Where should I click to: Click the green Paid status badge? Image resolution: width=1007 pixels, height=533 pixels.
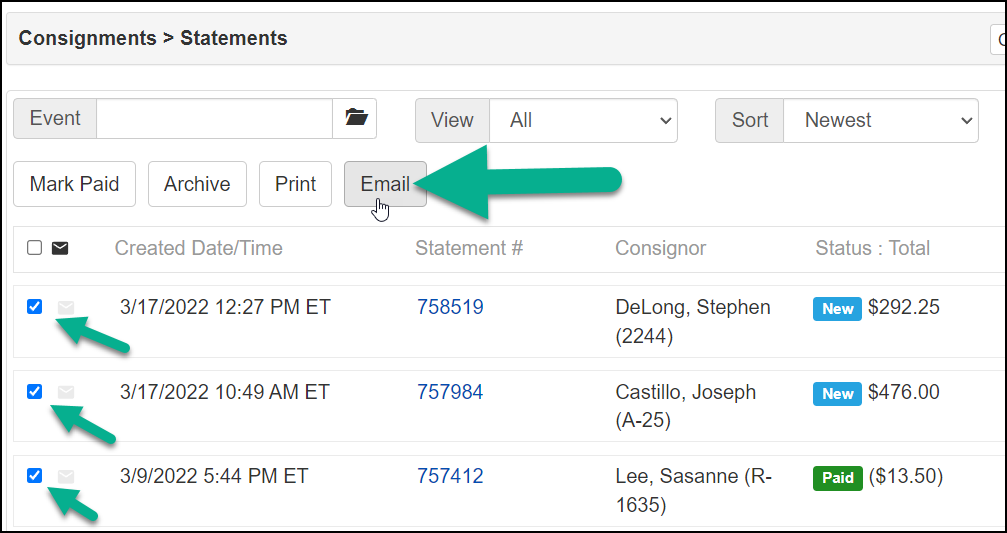[837, 478]
